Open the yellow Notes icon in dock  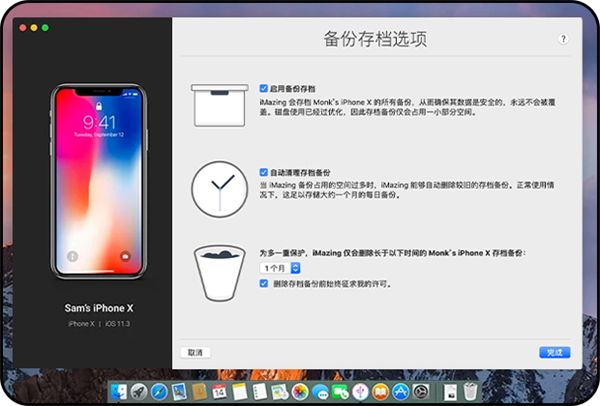tap(240, 392)
